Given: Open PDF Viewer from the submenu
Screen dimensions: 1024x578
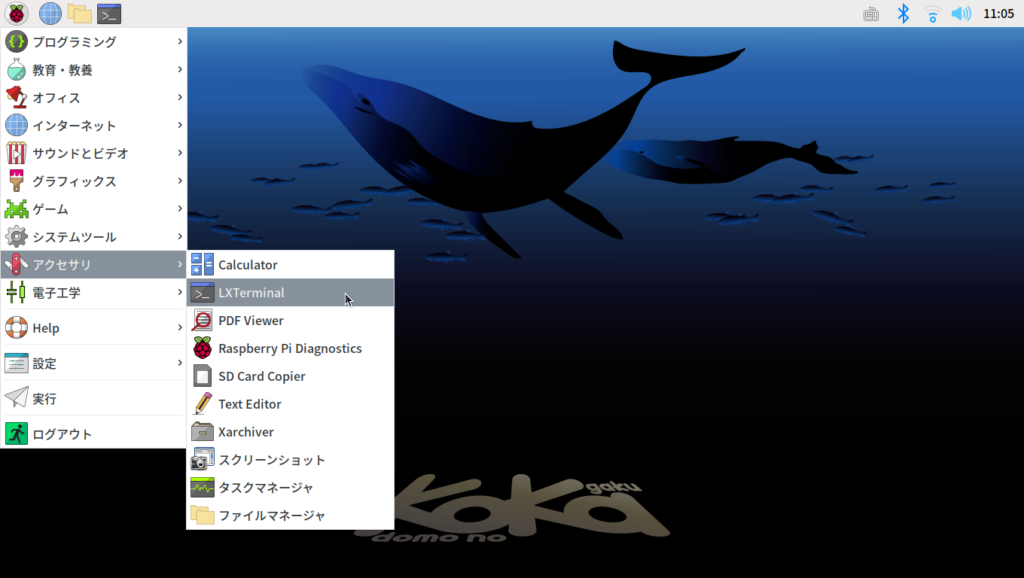Looking at the screenshot, I should (x=251, y=321).
